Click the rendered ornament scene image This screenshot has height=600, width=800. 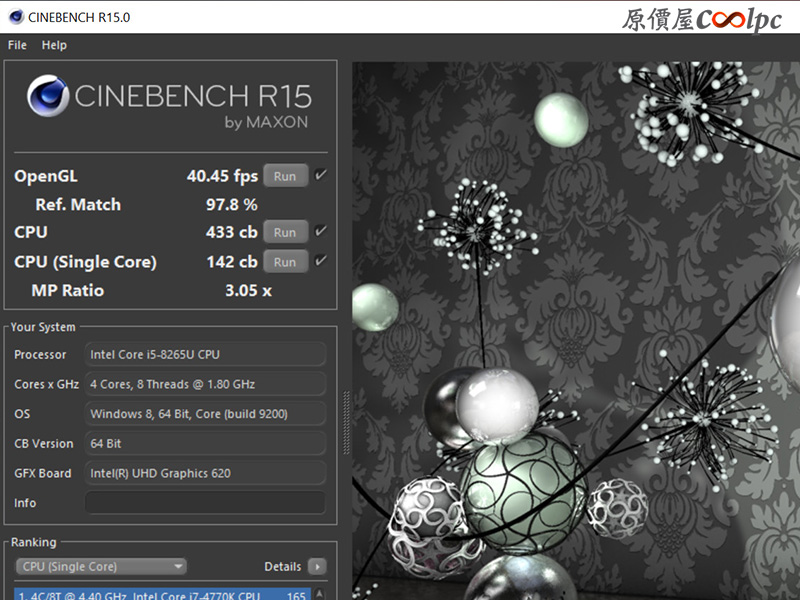576,331
